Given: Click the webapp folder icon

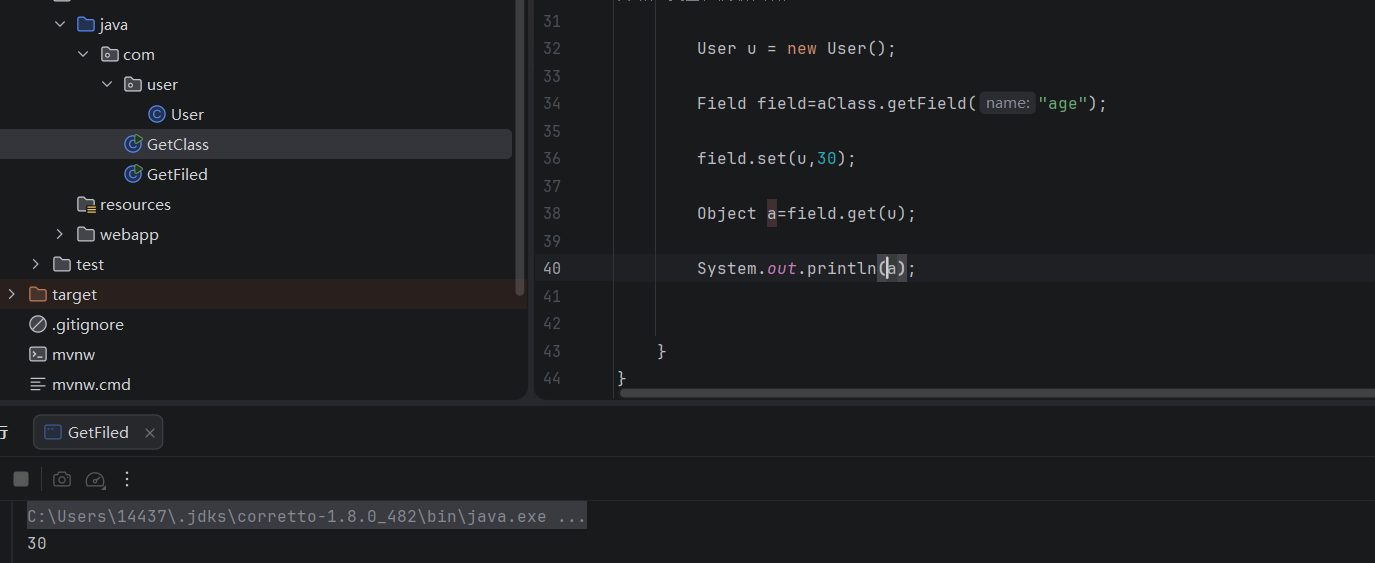Looking at the screenshot, I should (86, 234).
